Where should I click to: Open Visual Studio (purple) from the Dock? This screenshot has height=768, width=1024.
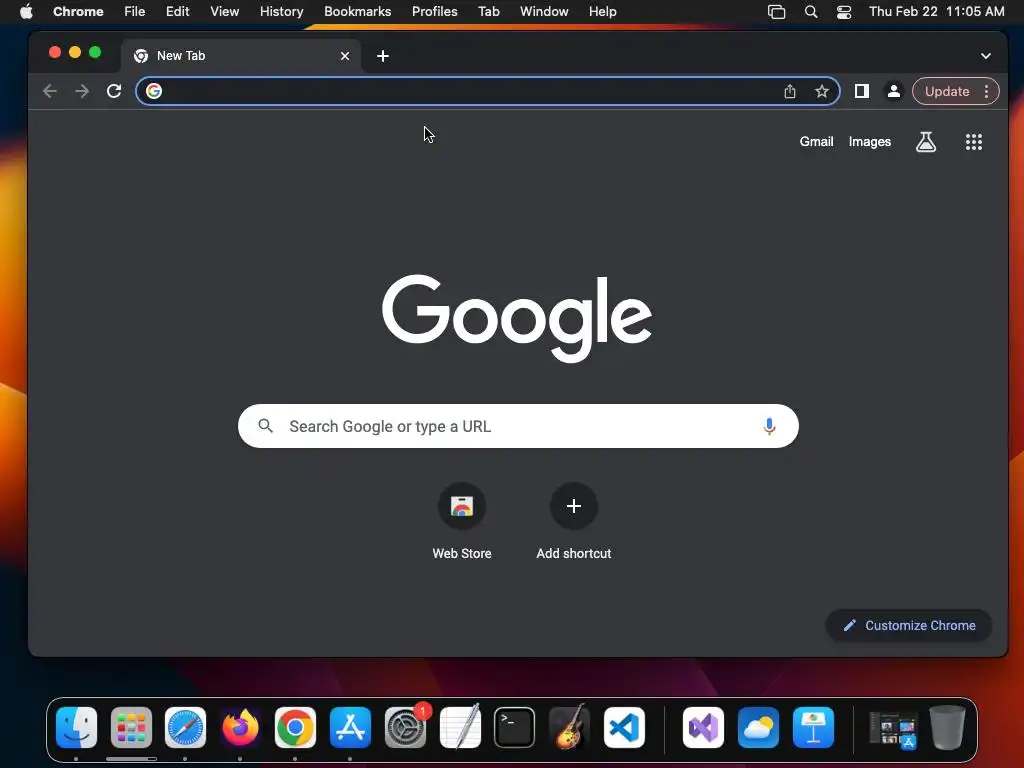pos(703,727)
